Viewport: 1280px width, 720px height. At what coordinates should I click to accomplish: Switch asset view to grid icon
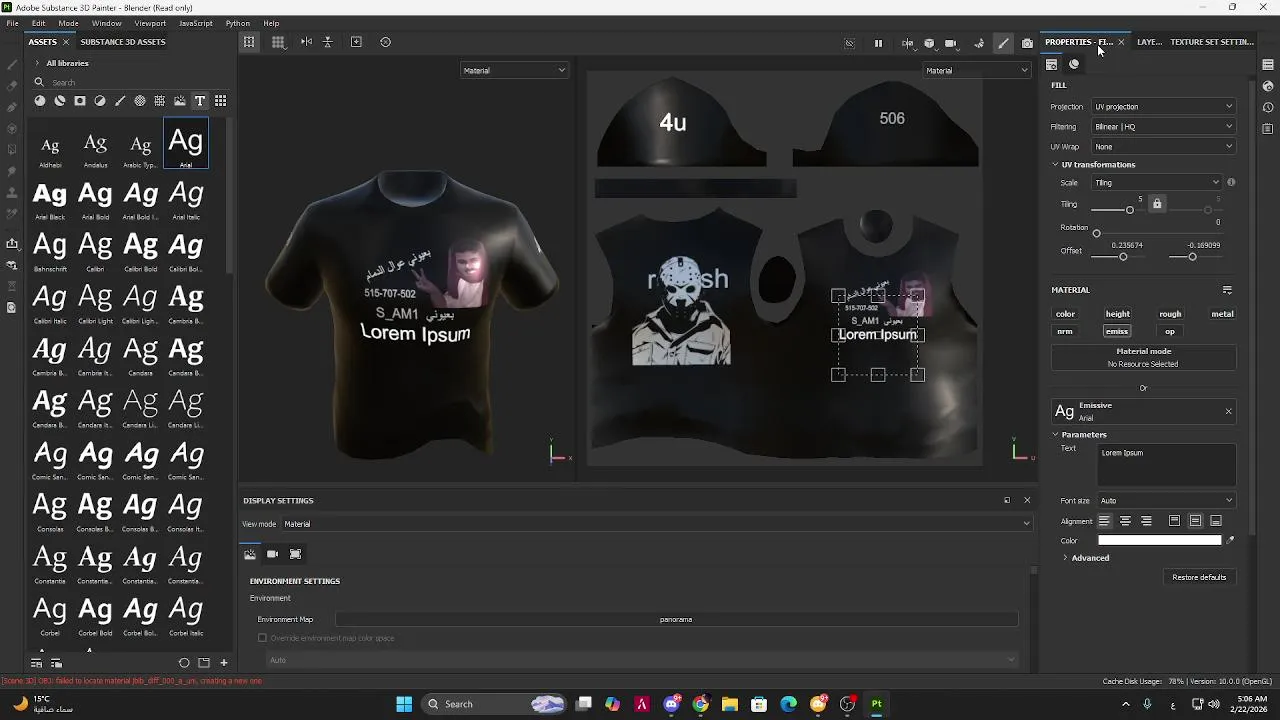pyautogui.click(x=220, y=101)
